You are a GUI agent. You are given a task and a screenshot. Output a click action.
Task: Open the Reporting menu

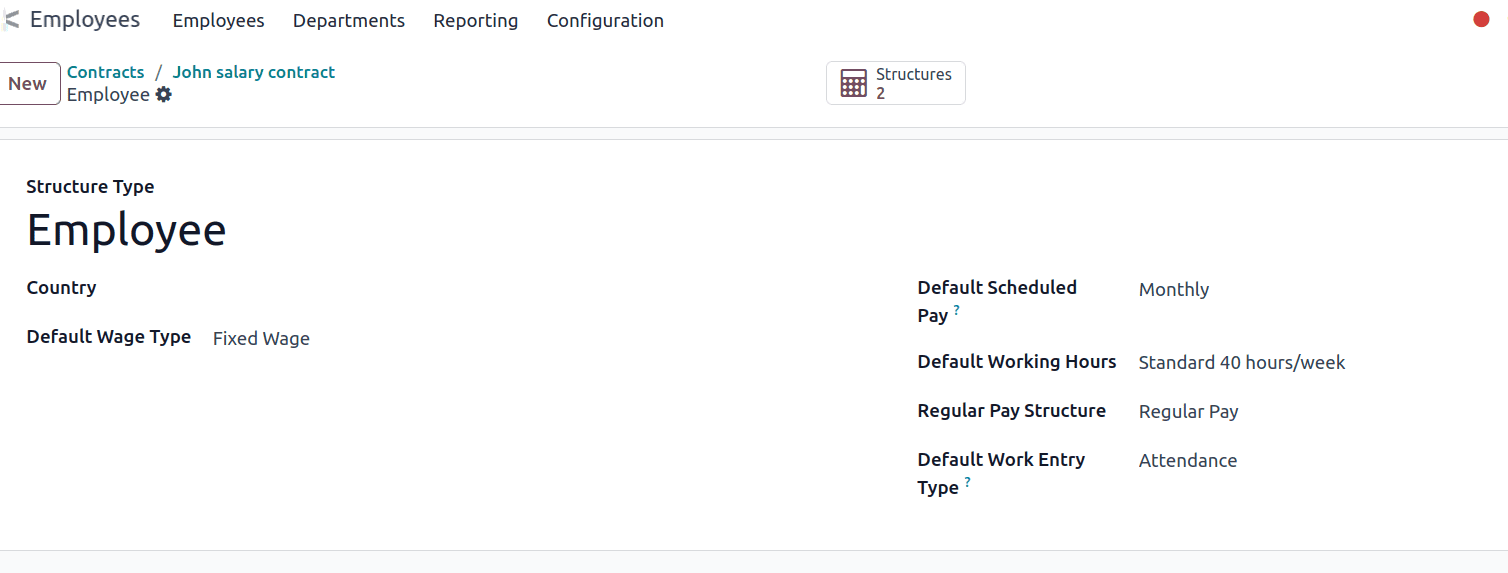476,21
